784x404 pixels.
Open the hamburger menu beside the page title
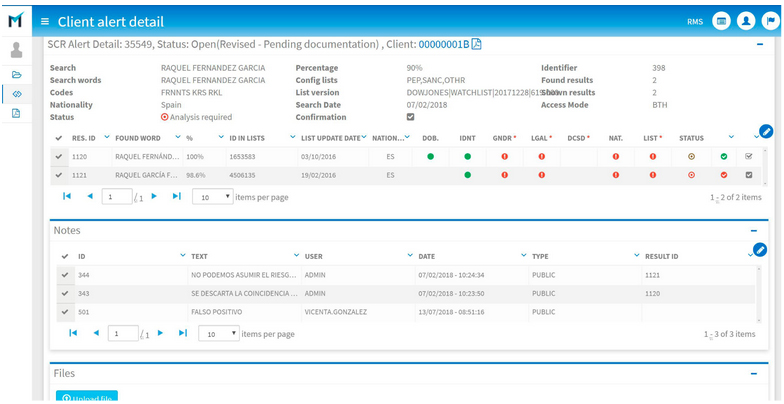45,21
